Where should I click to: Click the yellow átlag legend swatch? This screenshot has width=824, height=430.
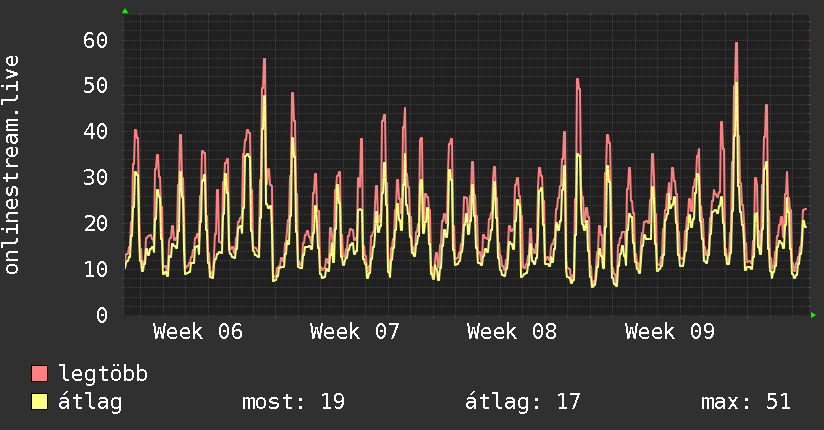pyautogui.click(x=40, y=402)
